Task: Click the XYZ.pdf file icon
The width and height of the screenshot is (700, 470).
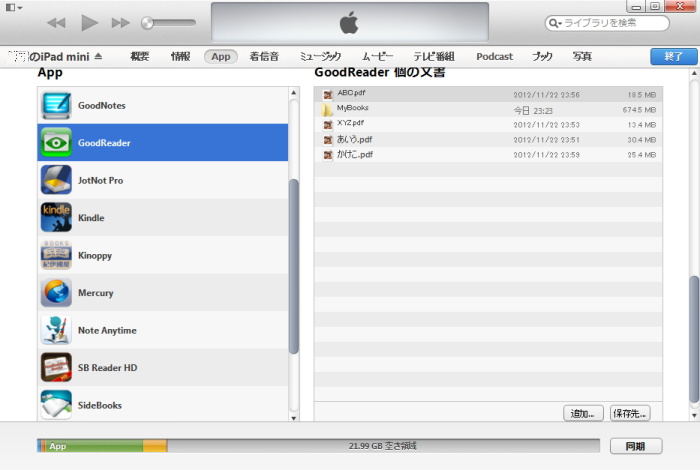Action: 328,125
